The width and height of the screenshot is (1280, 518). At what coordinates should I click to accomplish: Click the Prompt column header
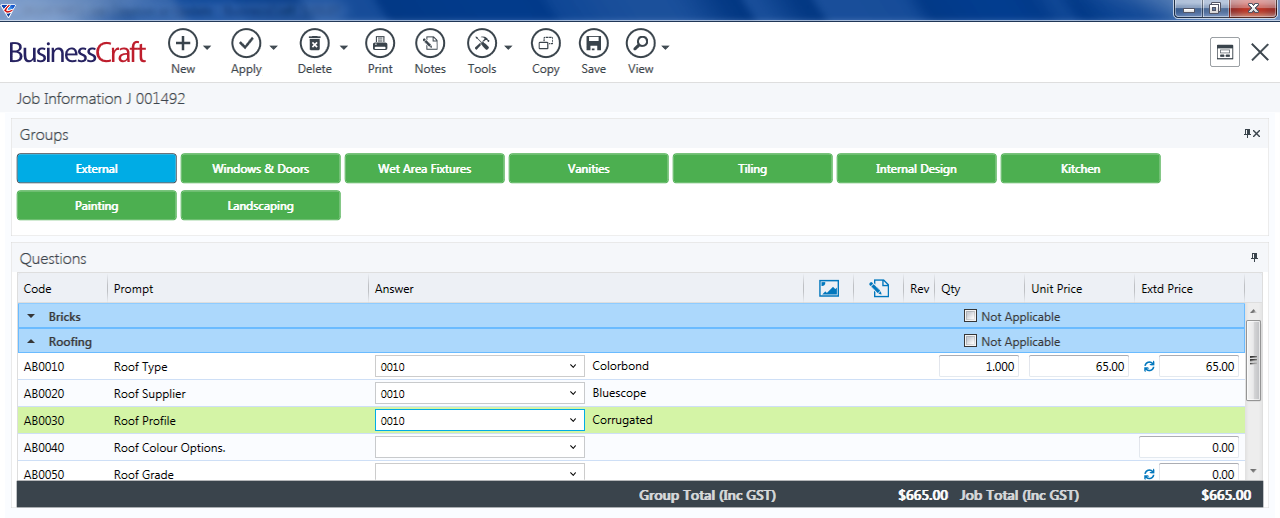[238, 289]
